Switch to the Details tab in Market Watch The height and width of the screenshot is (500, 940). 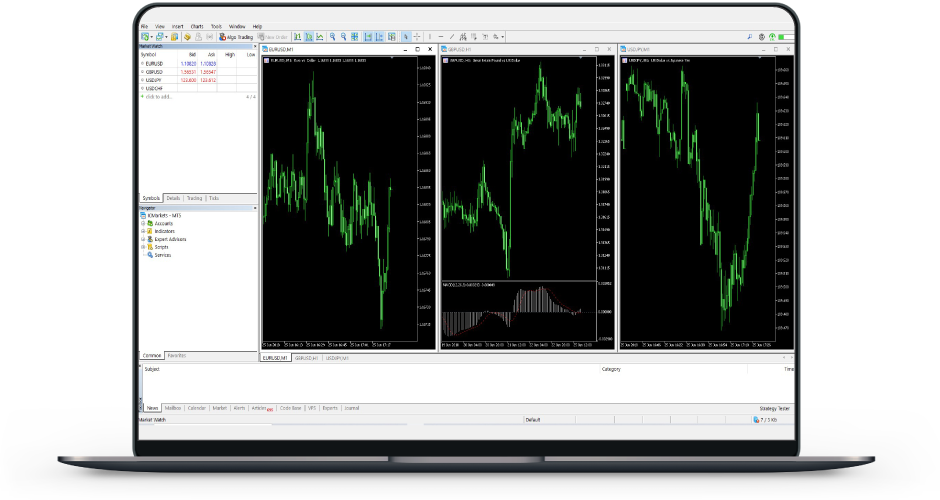(x=173, y=198)
